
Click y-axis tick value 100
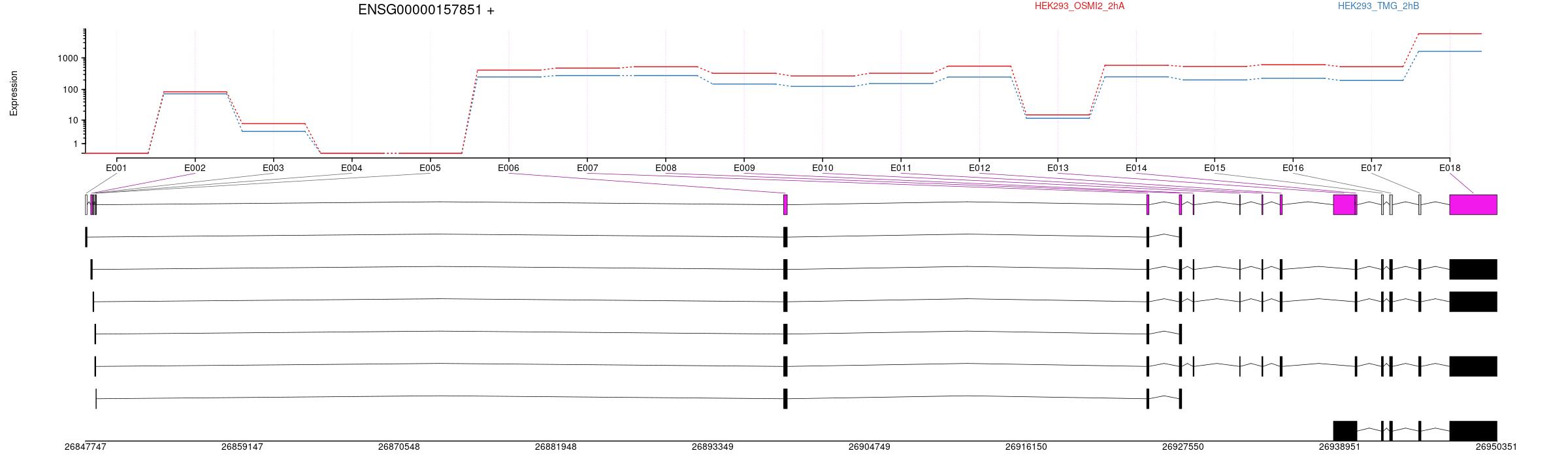70,89
